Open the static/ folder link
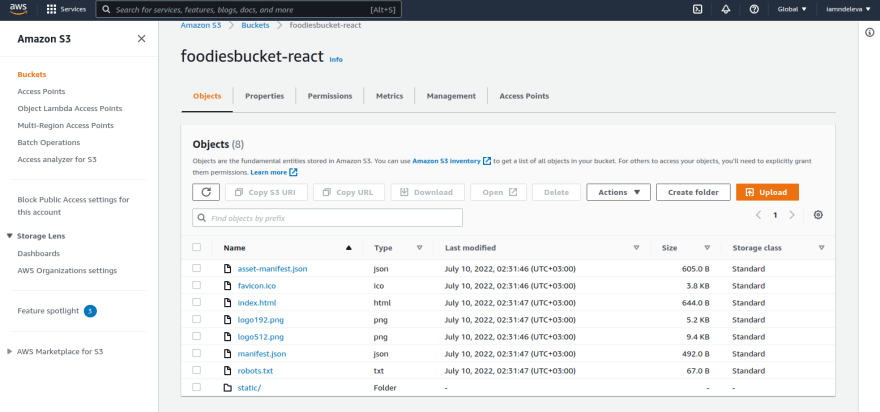880x412 pixels. tap(250, 388)
